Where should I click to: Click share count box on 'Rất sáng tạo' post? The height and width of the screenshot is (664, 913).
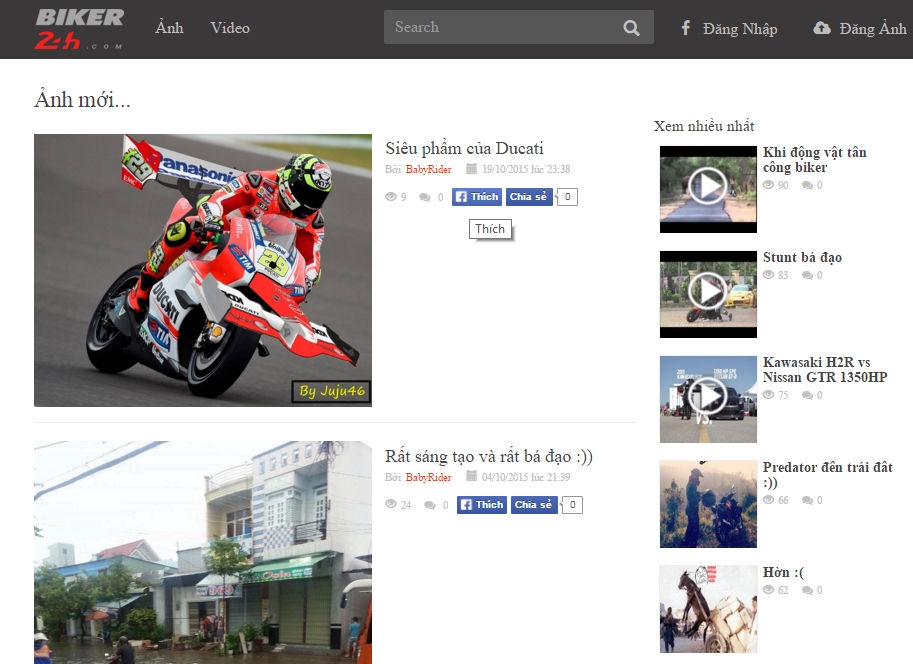click(572, 504)
